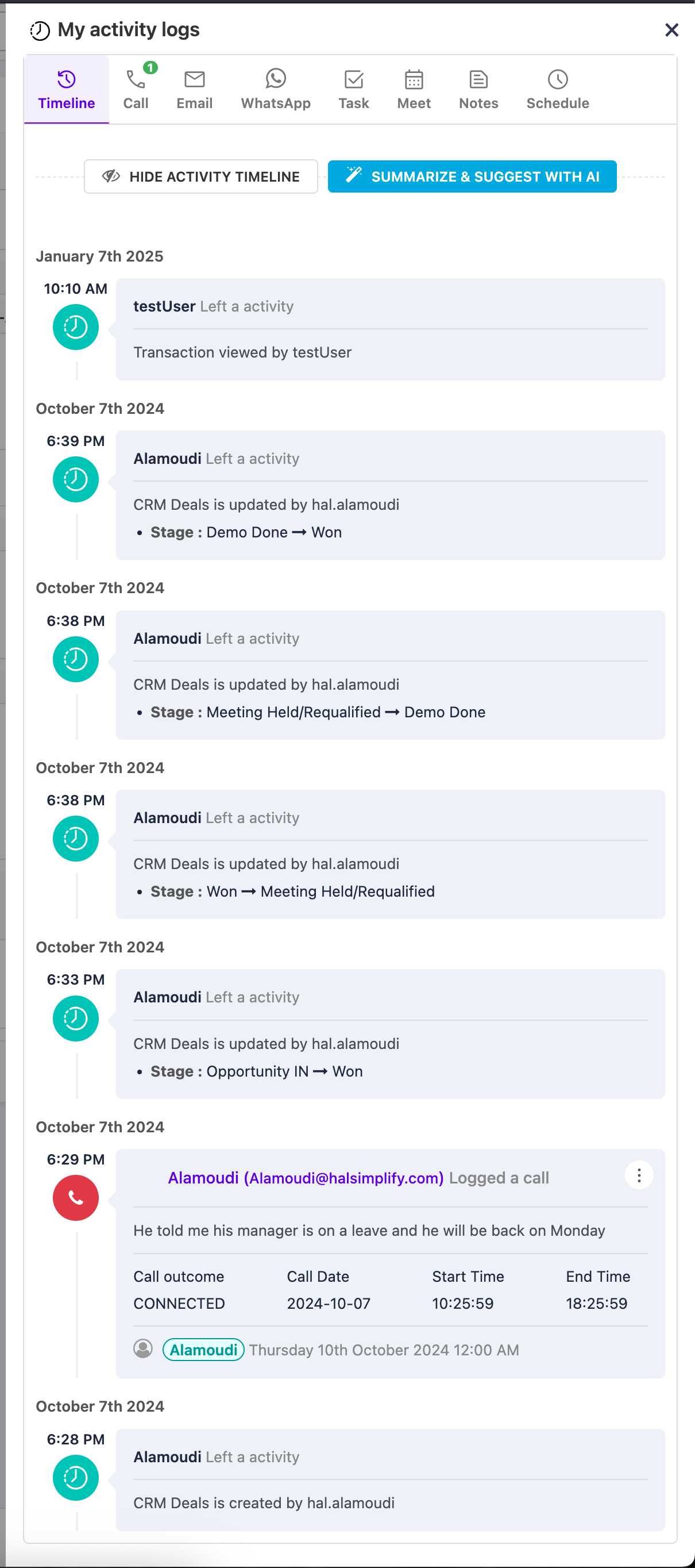Switch to the Schedule tab

point(557,90)
